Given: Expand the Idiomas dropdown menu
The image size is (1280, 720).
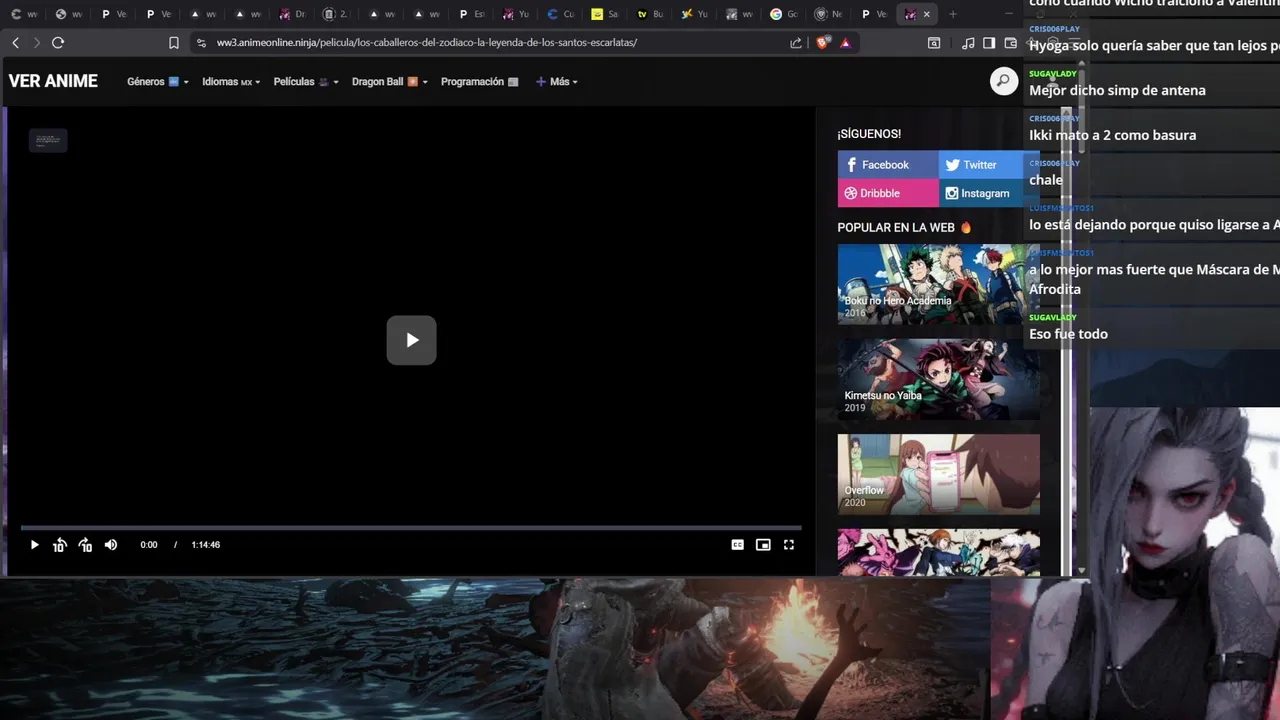Looking at the screenshot, I should [x=231, y=82].
